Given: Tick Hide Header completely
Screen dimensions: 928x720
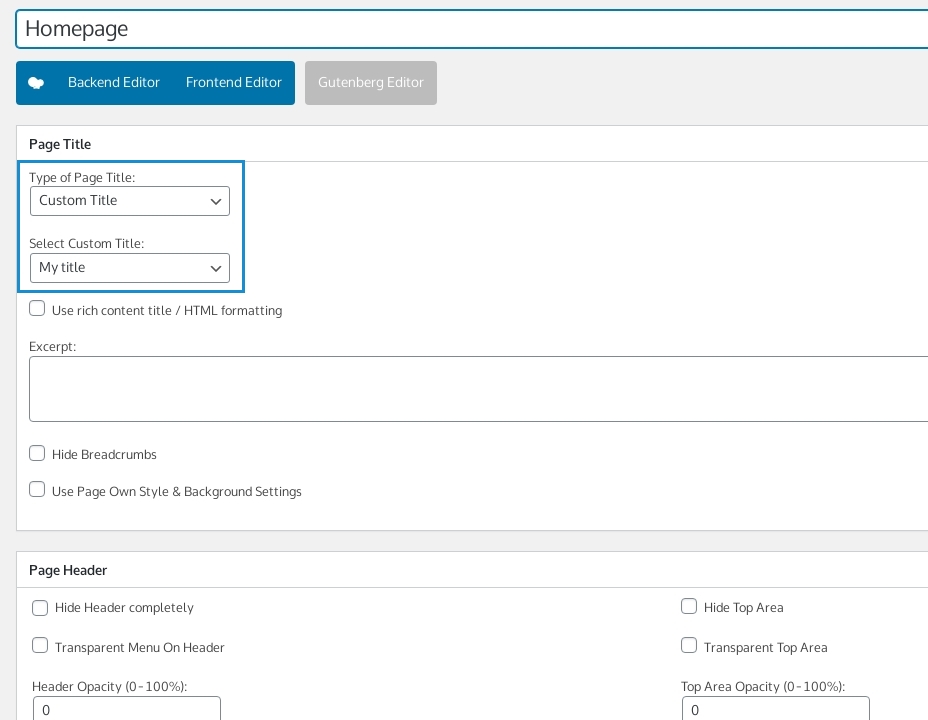Looking at the screenshot, I should point(40,607).
